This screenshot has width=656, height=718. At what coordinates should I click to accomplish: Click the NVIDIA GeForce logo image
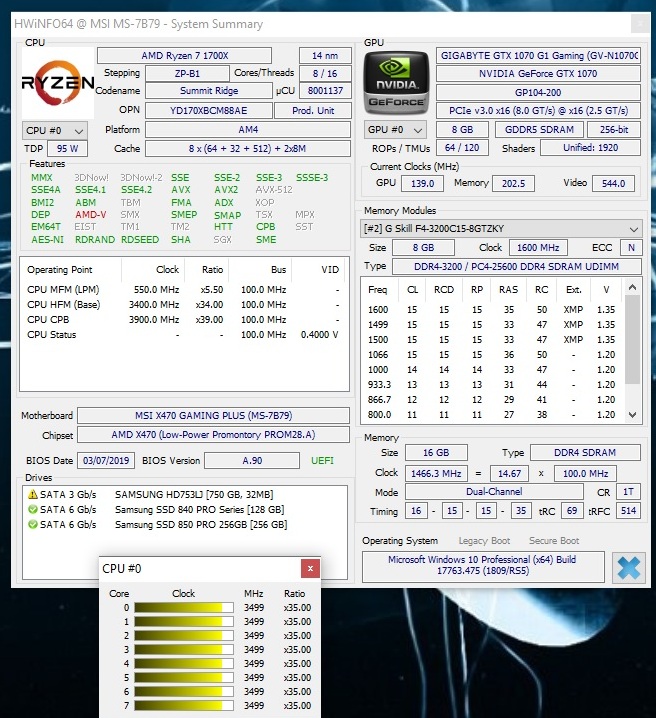tap(396, 83)
